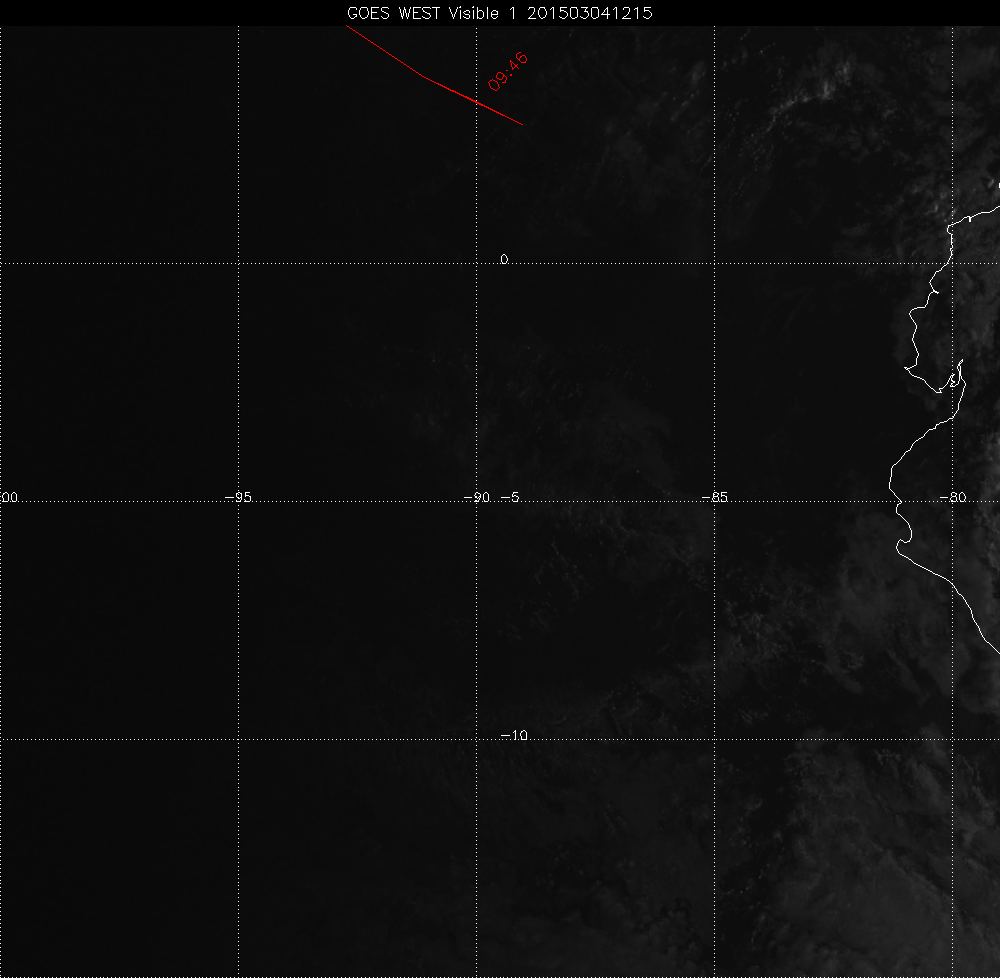Image resolution: width=1000 pixels, height=978 pixels.
Task: Click the -10 latitude label
Action: pos(513,735)
